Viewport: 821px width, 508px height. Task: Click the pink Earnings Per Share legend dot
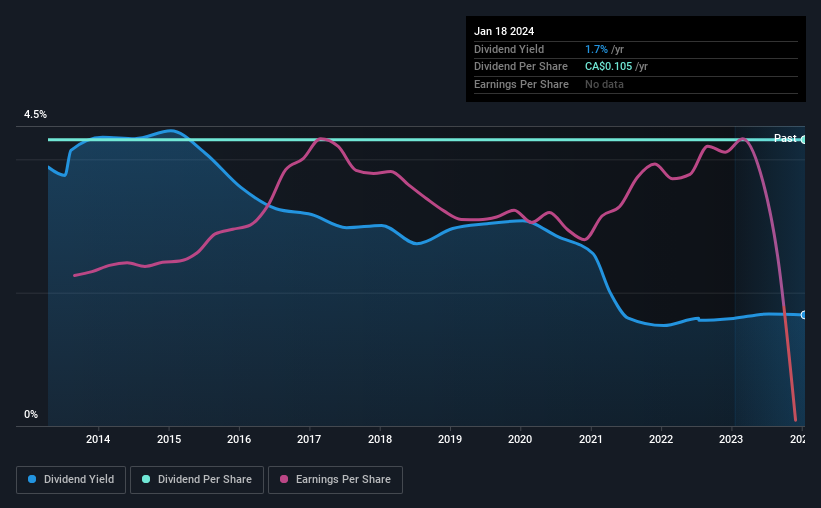[x=284, y=479]
